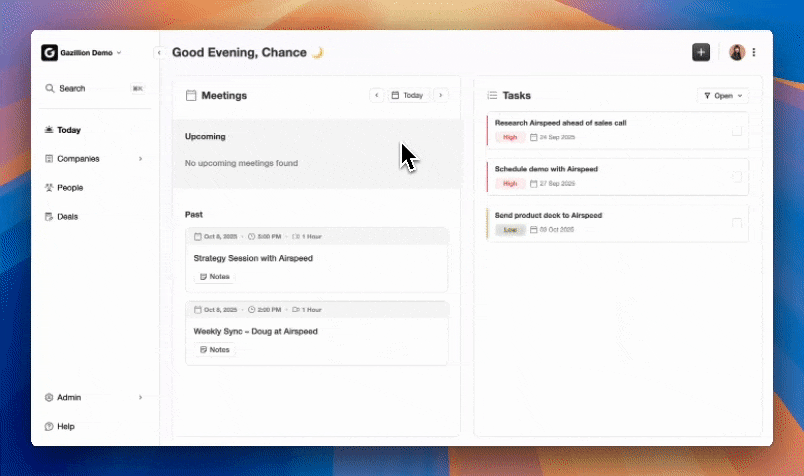This screenshot has width=804, height=476.
Task: Click the Help question mark icon
Action: 49,426
